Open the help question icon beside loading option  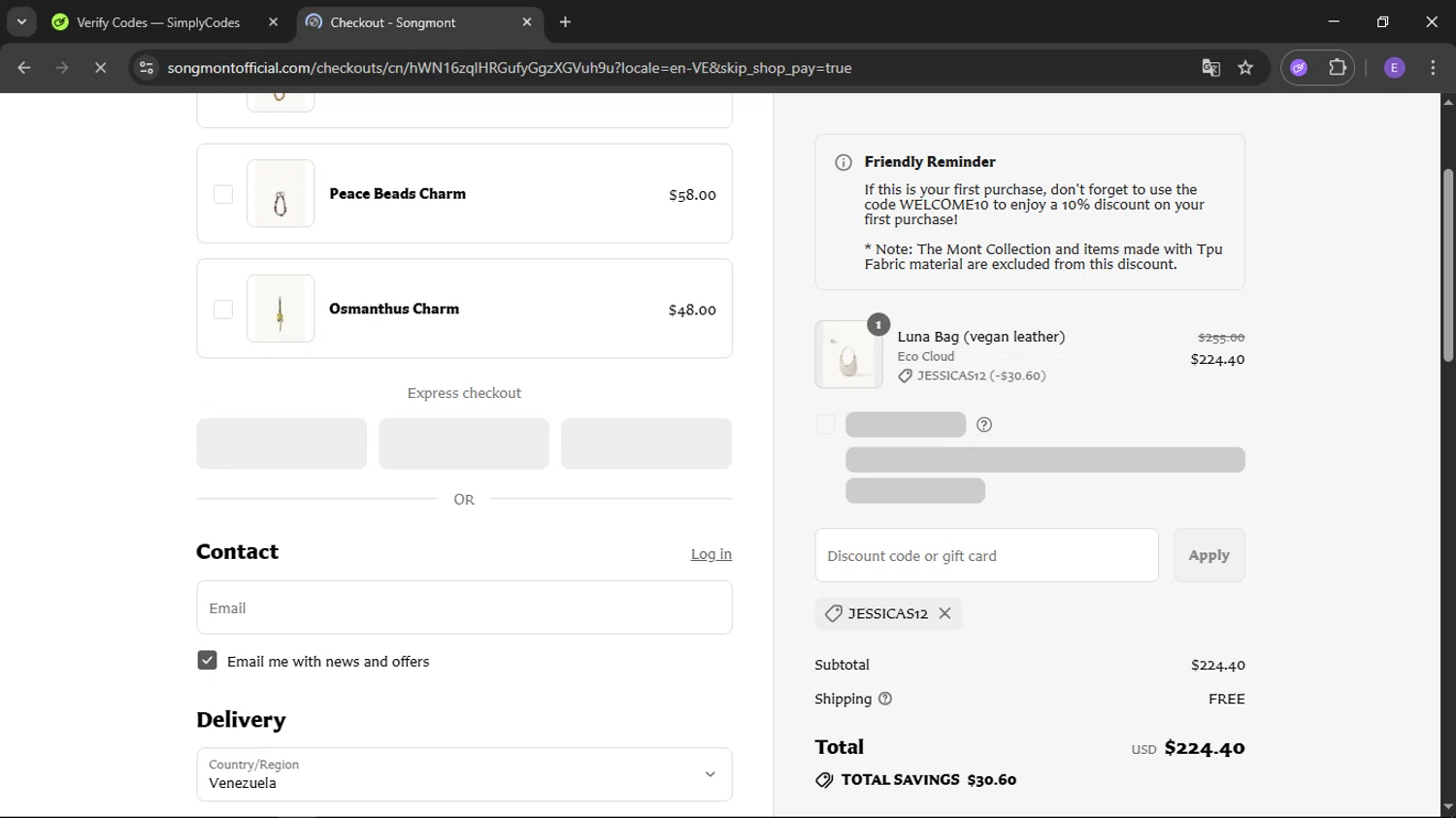click(984, 424)
